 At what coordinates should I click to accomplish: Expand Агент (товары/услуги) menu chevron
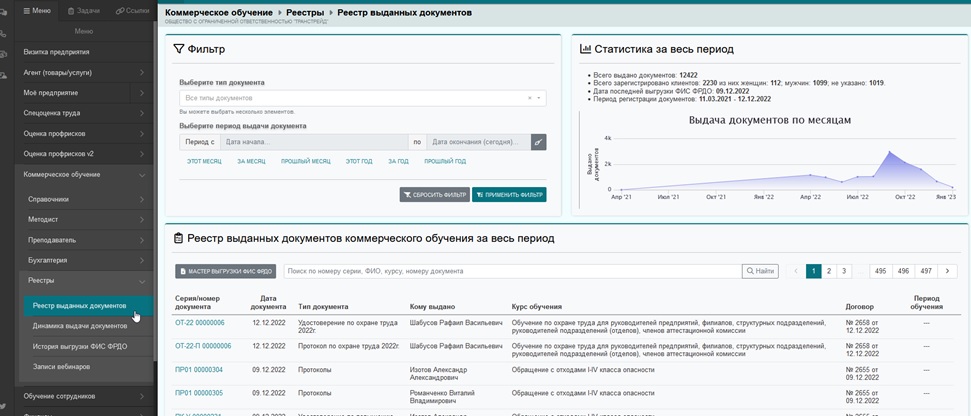(x=142, y=72)
